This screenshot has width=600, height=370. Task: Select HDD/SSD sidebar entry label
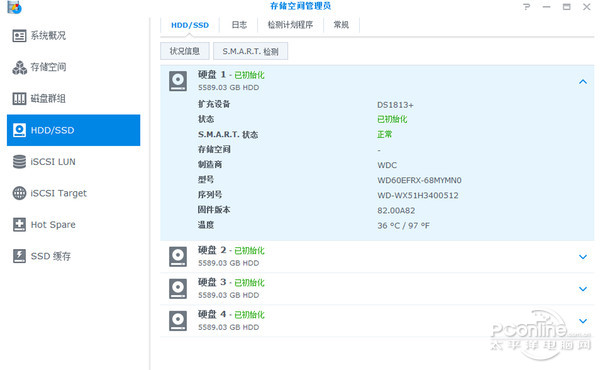[52, 130]
